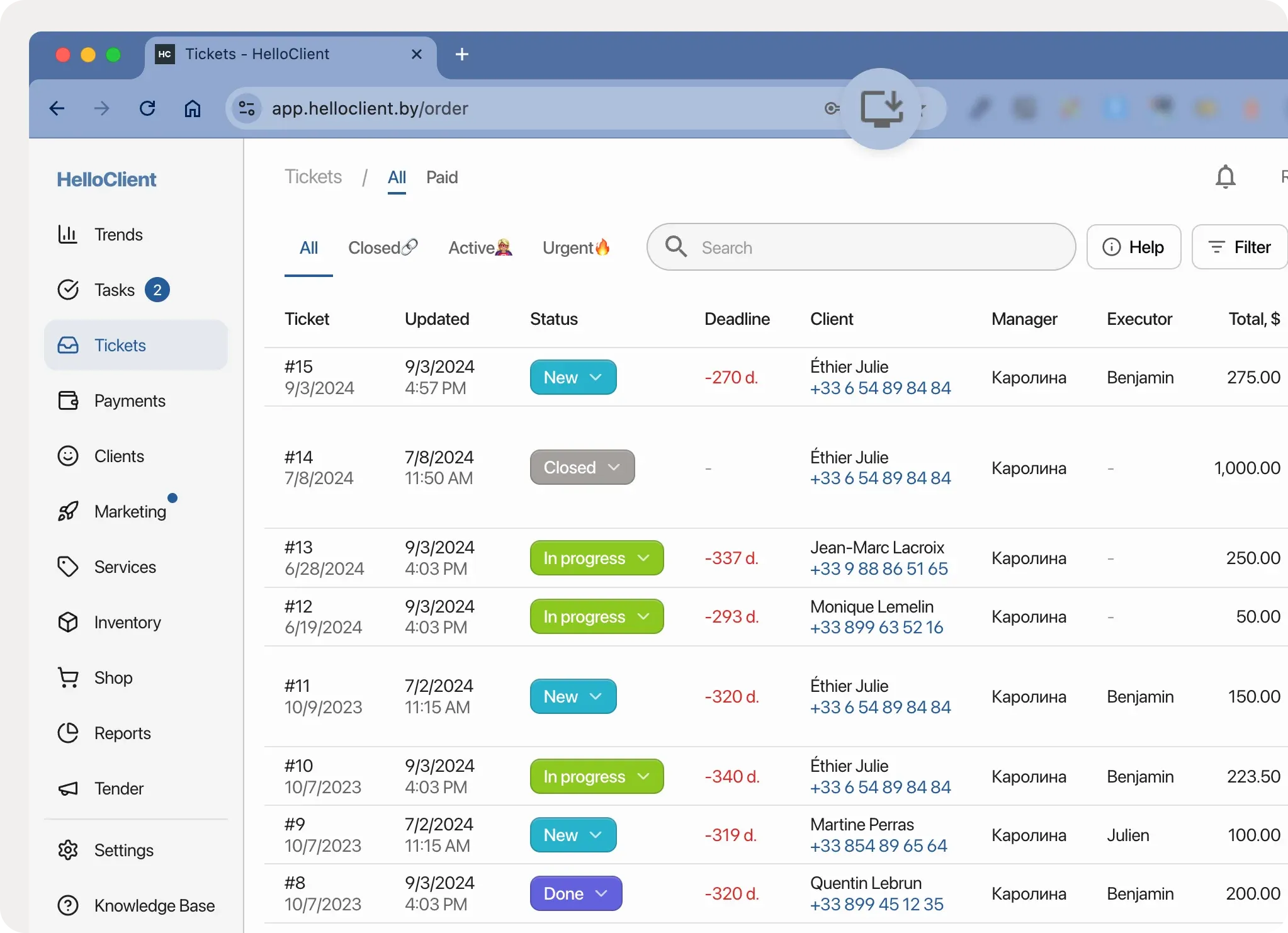
Task: Expand Closed status dropdown for ticket #14
Action: [x=582, y=468]
